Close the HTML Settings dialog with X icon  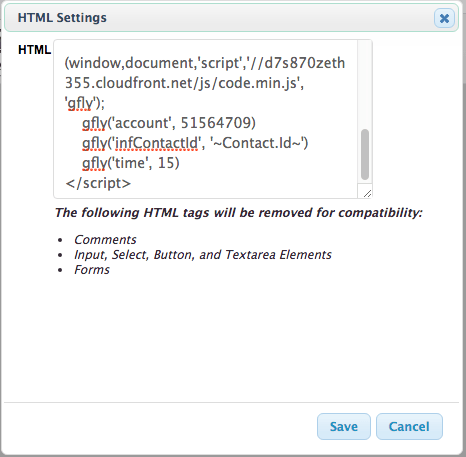(444, 18)
